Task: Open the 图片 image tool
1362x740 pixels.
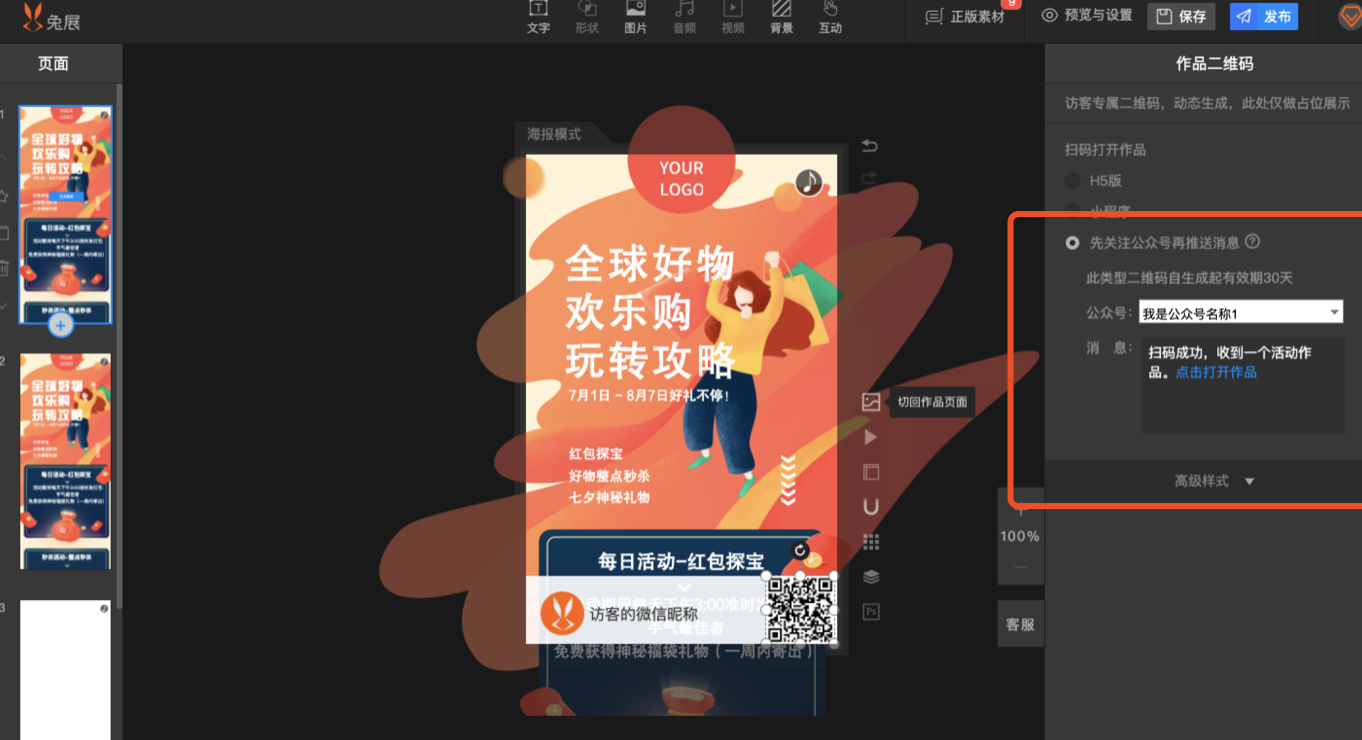Action: 635,17
